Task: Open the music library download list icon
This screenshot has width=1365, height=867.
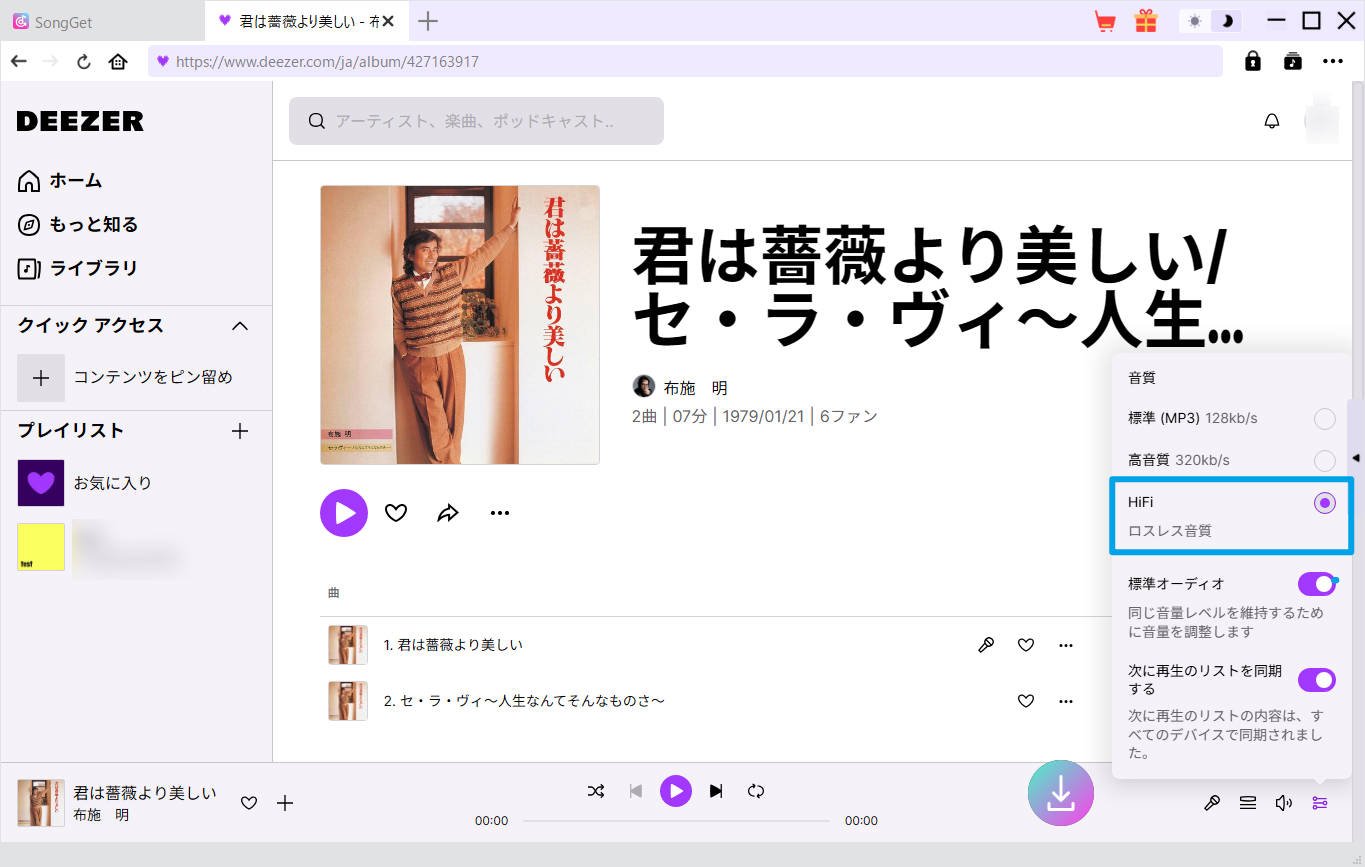Action: click(x=1293, y=61)
